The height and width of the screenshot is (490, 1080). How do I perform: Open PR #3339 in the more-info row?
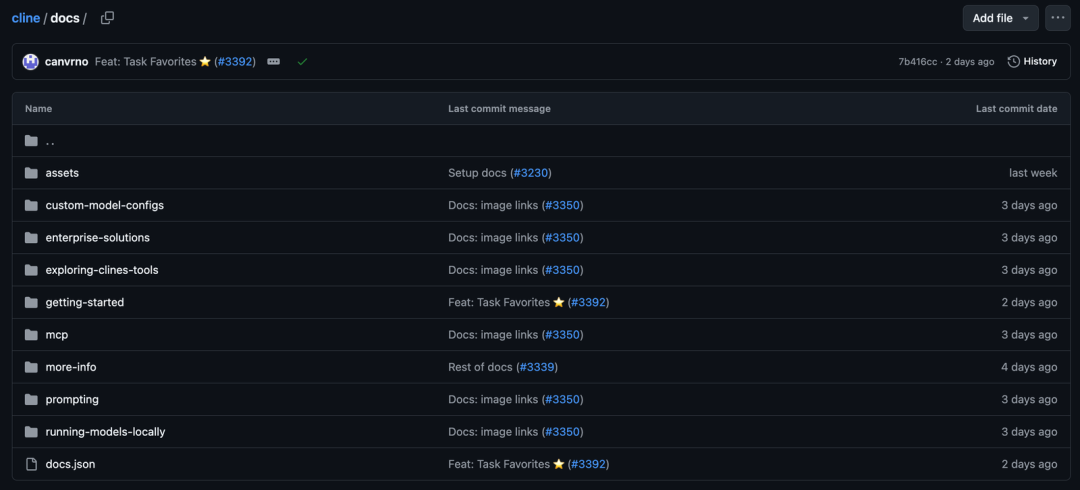click(x=537, y=367)
